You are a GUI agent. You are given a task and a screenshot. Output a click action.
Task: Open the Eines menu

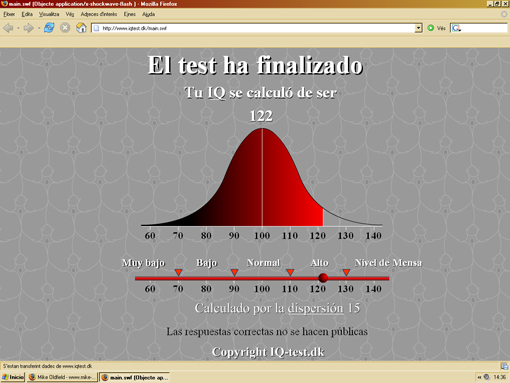point(130,14)
